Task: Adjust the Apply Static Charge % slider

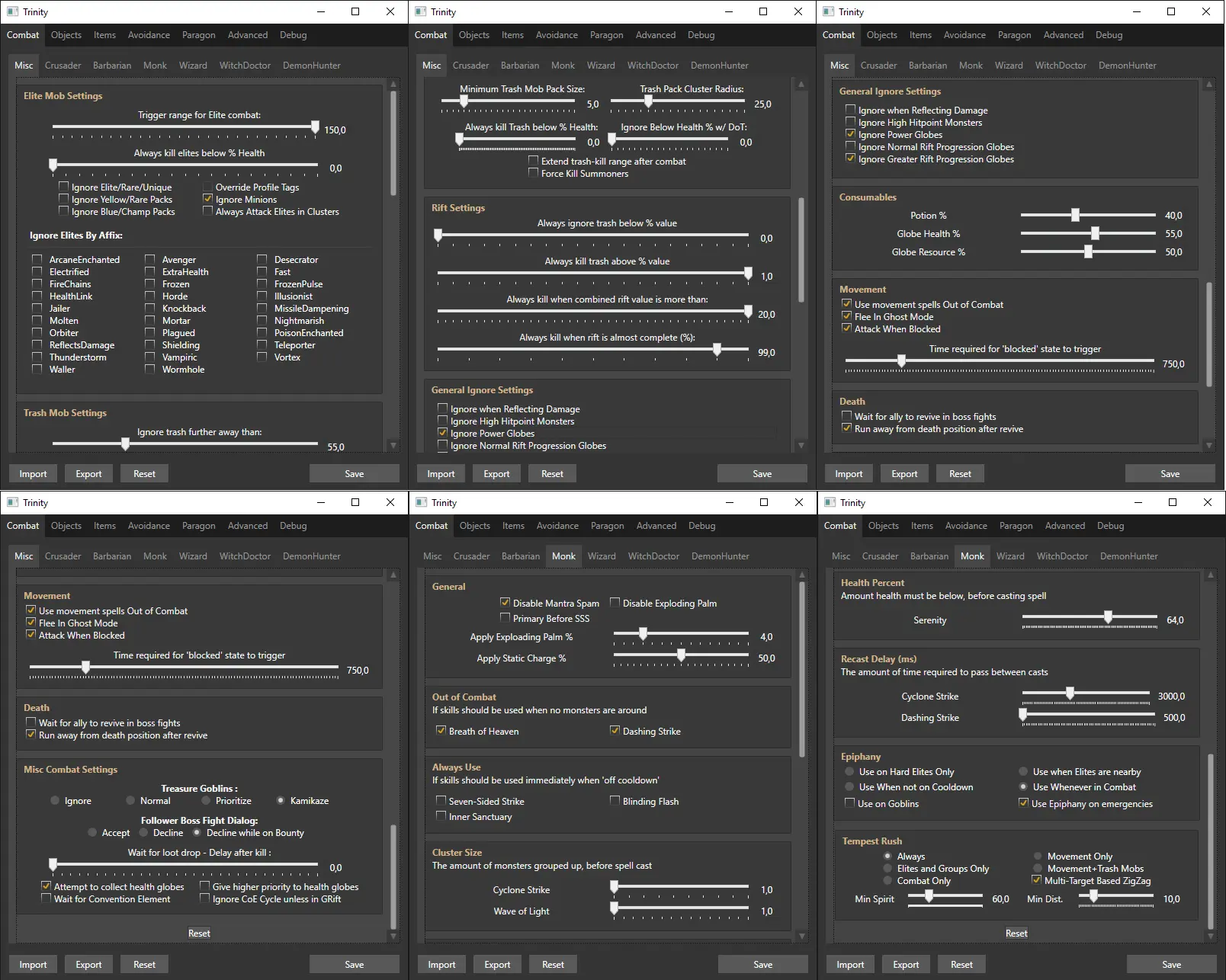Action: [x=682, y=655]
